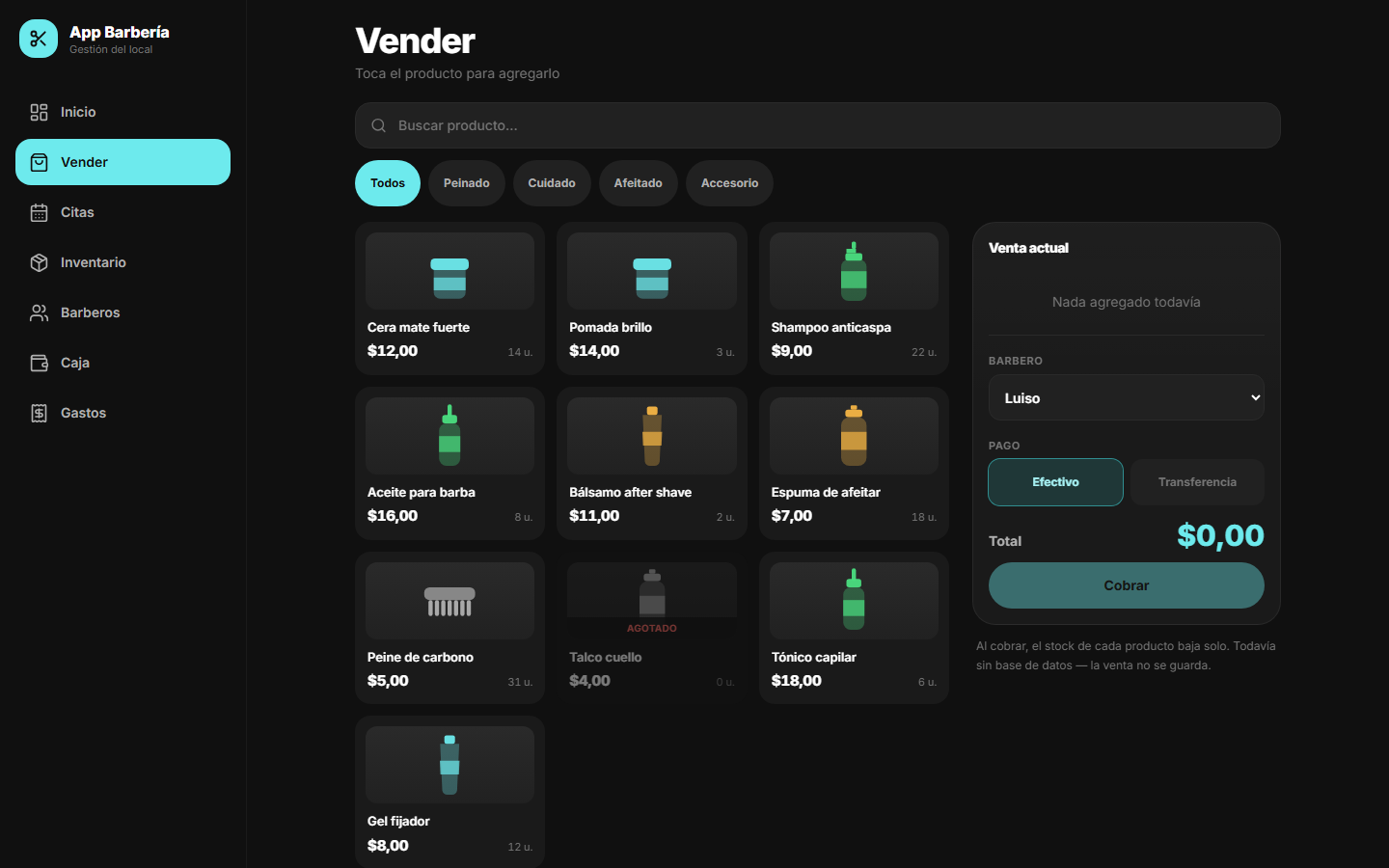The width and height of the screenshot is (1389, 868).
Task: Click the Gel fijador tube image
Action: tap(449, 765)
